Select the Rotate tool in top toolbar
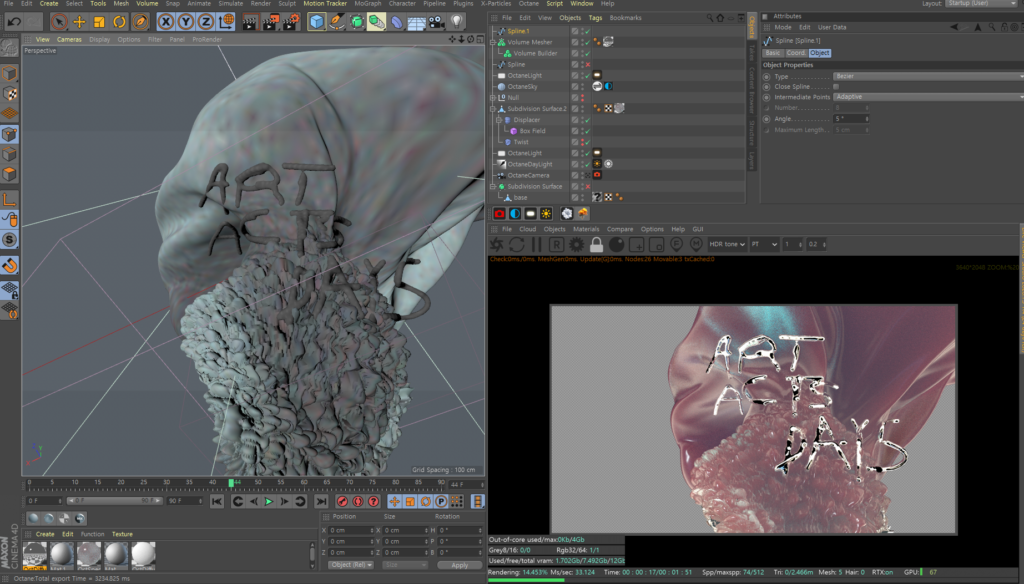 point(120,21)
